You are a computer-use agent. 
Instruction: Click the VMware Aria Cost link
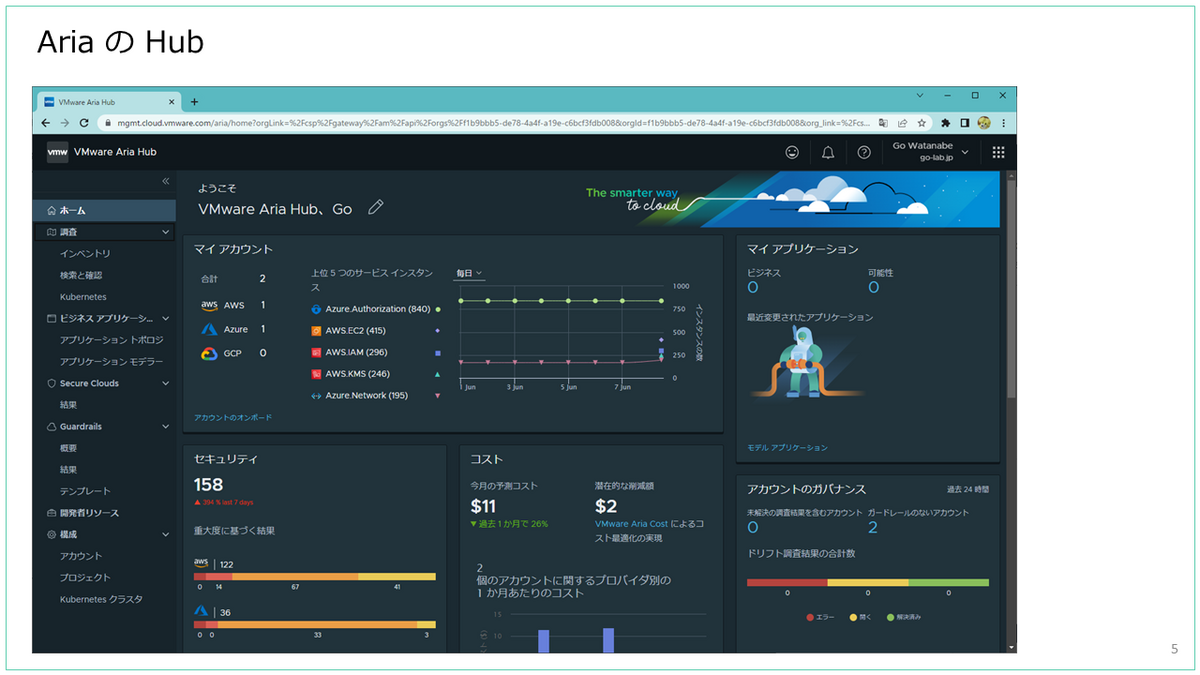click(631, 524)
